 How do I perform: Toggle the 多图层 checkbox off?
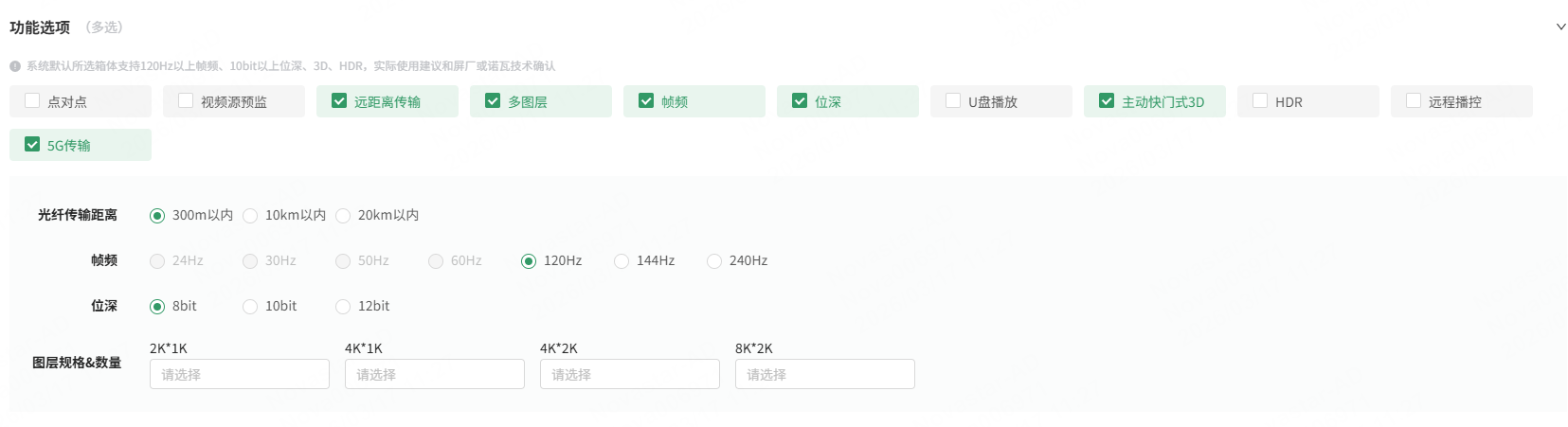pyautogui.click(x=493, y=100)
